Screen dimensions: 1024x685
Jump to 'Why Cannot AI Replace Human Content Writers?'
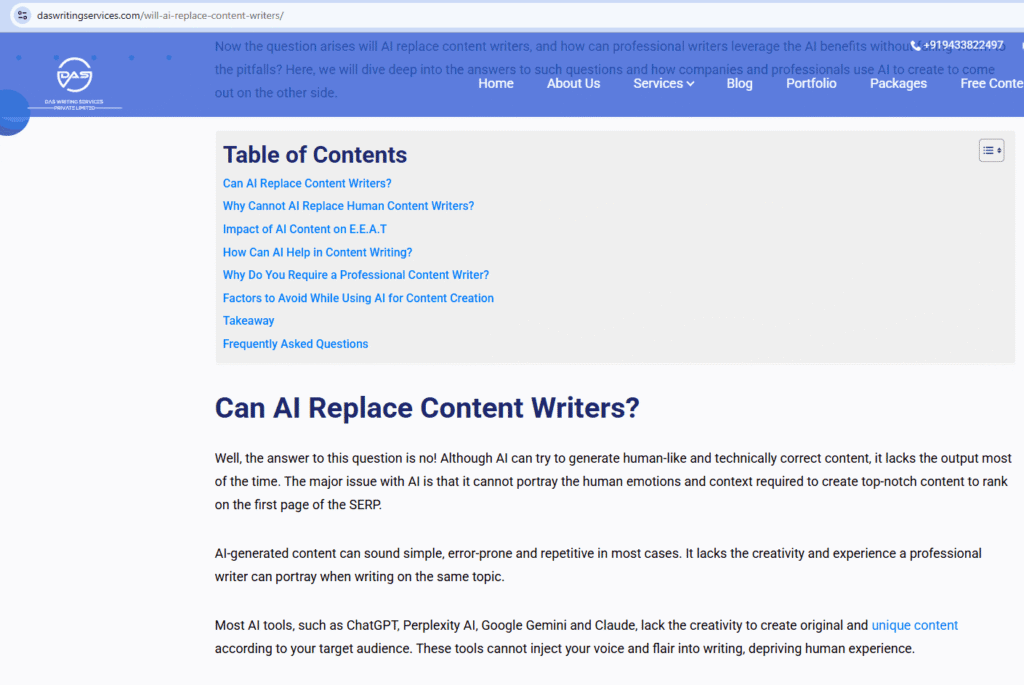coord(348,206)
